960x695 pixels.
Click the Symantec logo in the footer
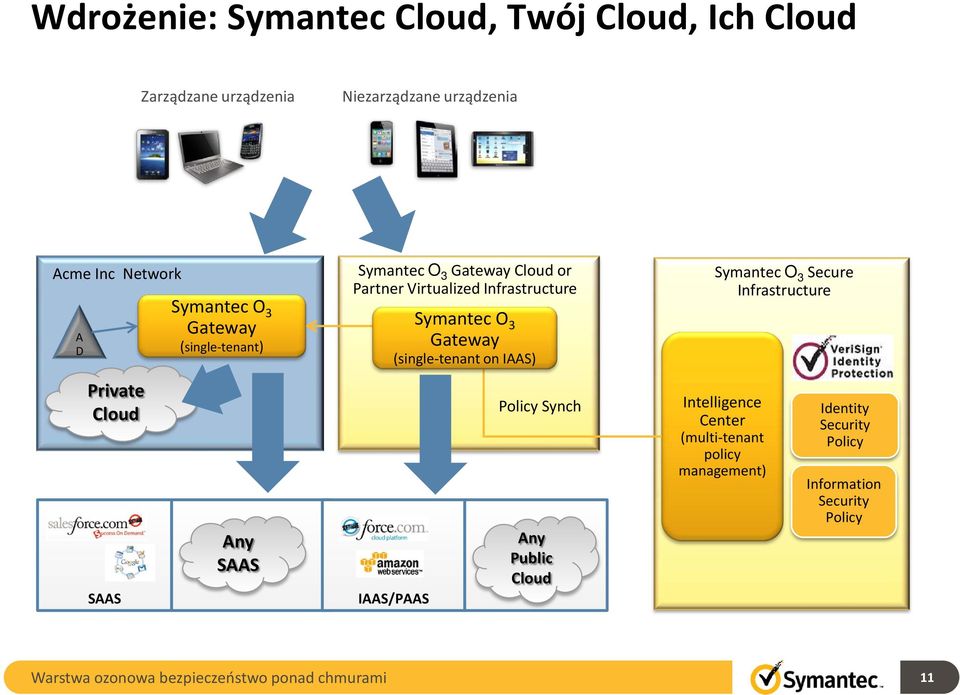[x=817, y=678]
